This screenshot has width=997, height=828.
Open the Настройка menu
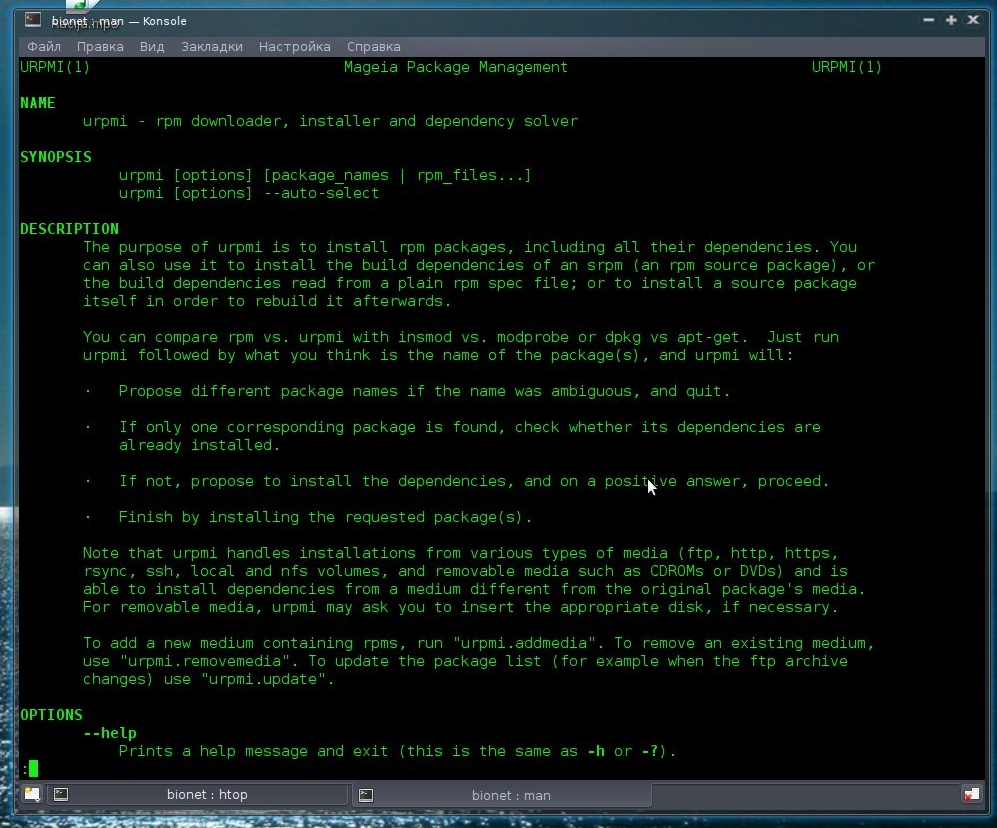tap(294, 46)
